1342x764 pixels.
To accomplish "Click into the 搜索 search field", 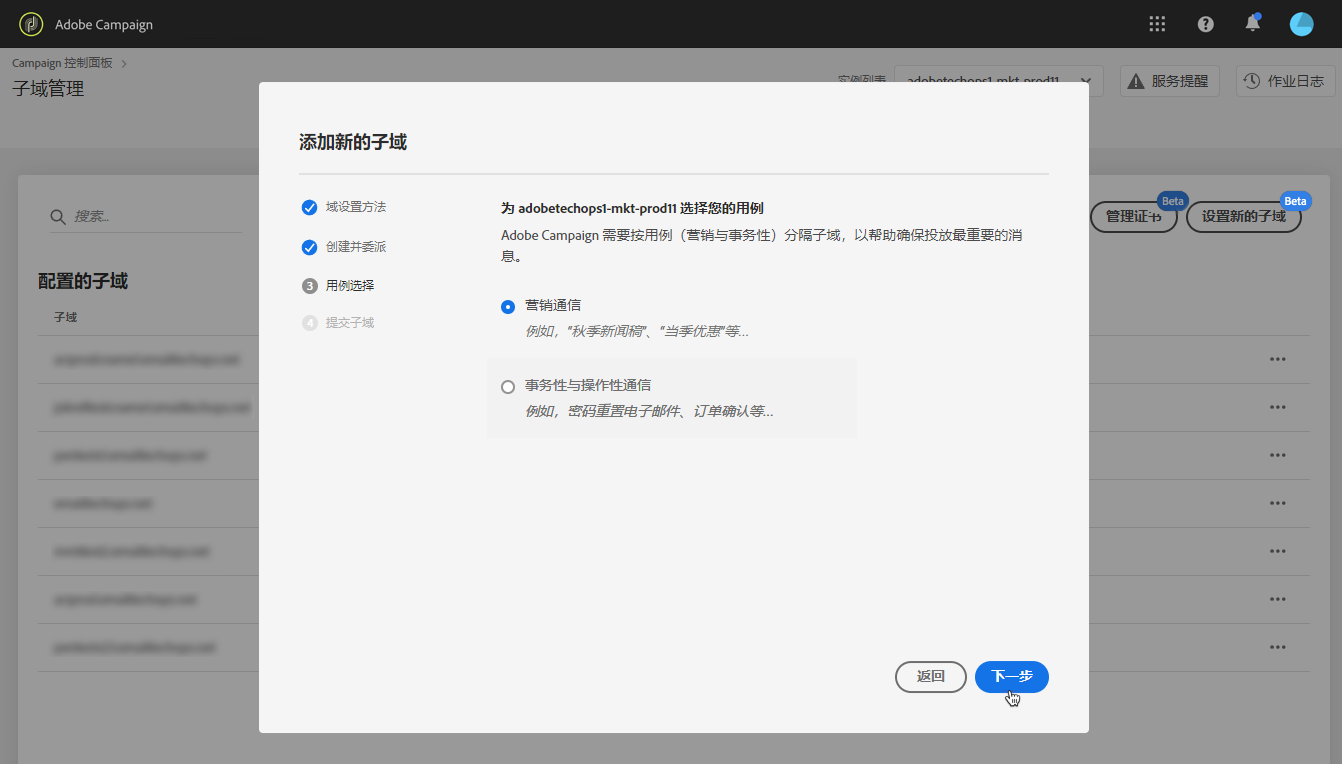I will coord(146,216).
